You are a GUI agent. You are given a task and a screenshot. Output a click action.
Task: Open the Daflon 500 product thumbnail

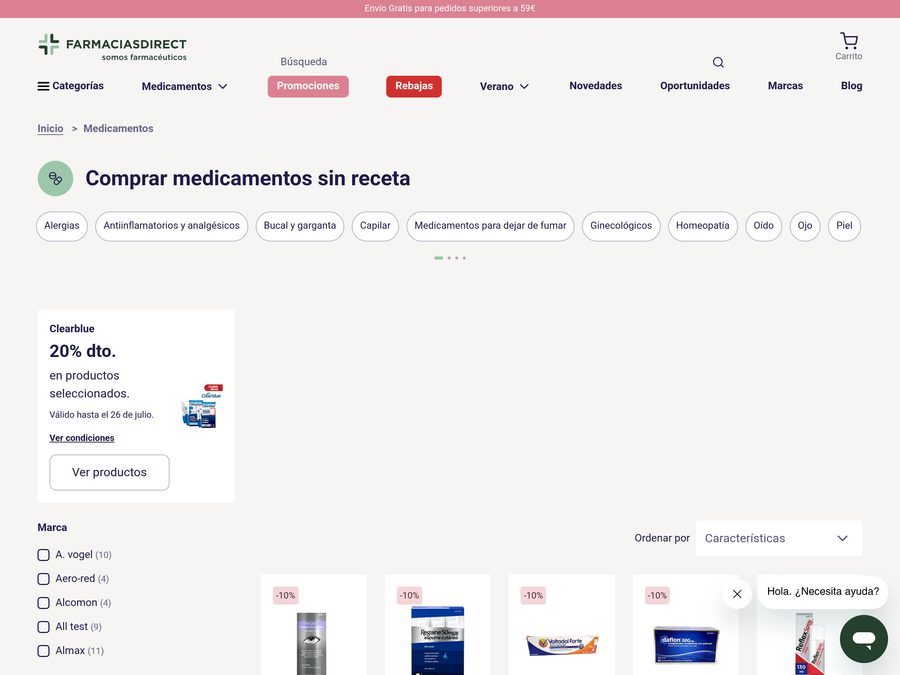tap(686, 645)
